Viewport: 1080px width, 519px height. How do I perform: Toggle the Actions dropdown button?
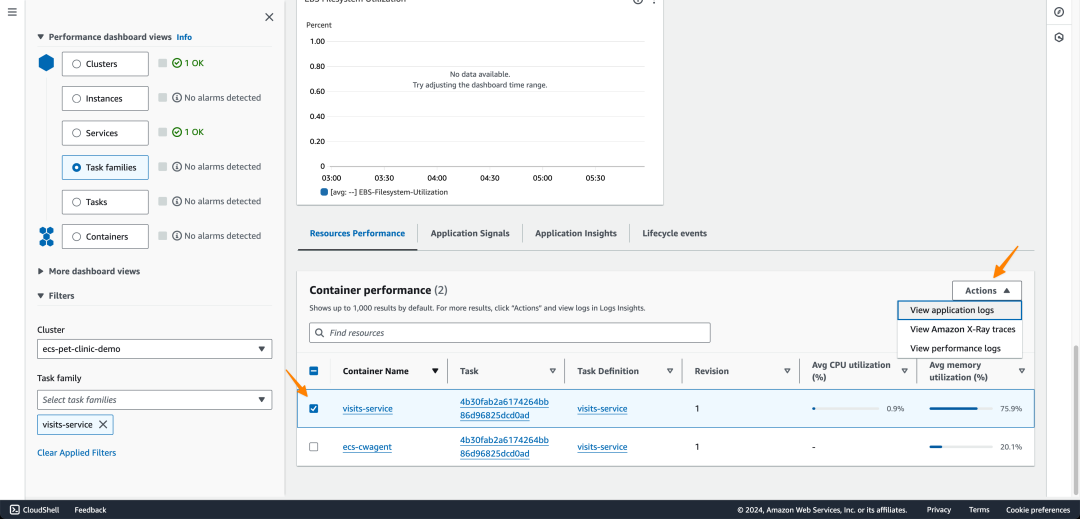pos(987,290)
